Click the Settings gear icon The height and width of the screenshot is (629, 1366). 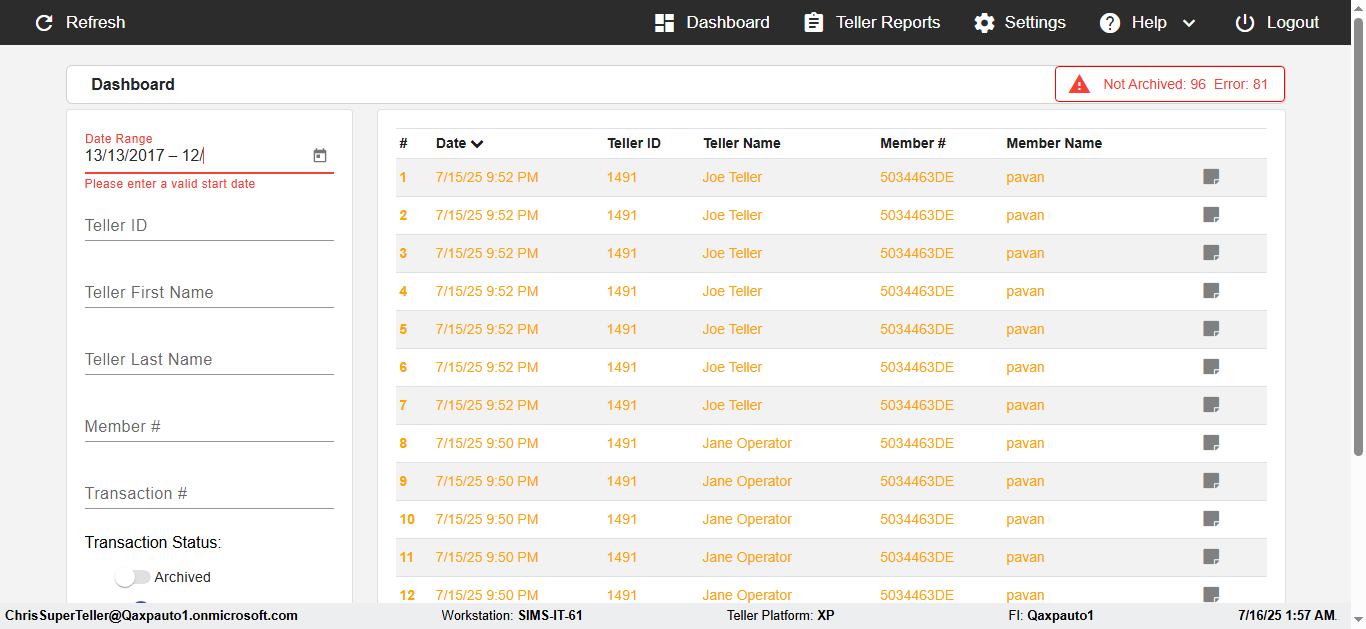coord(985,22)
